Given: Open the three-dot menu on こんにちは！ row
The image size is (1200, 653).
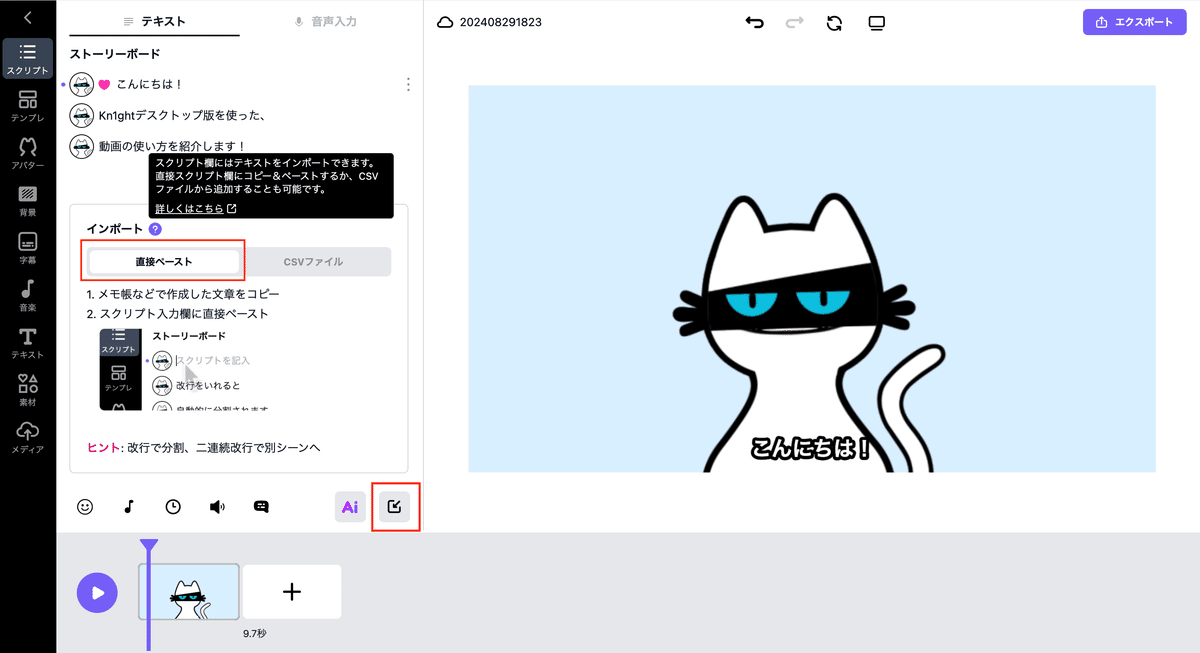Looking at the screenshot, I should tap(408, 85).
